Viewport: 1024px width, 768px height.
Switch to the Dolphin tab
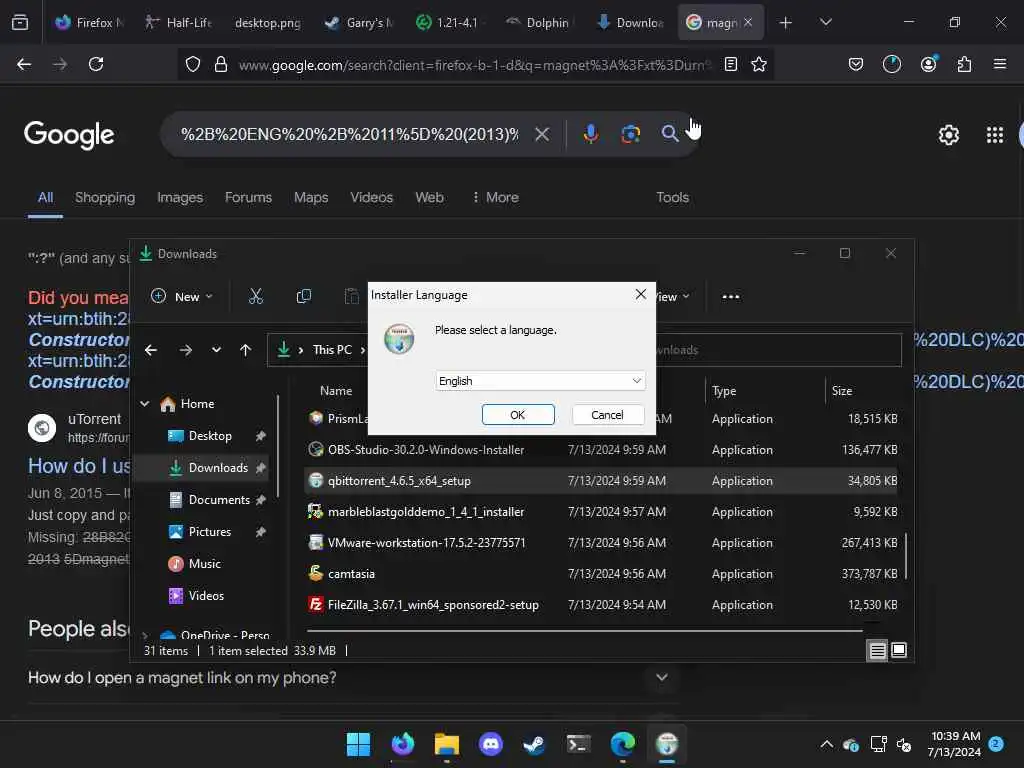[539, 22]
